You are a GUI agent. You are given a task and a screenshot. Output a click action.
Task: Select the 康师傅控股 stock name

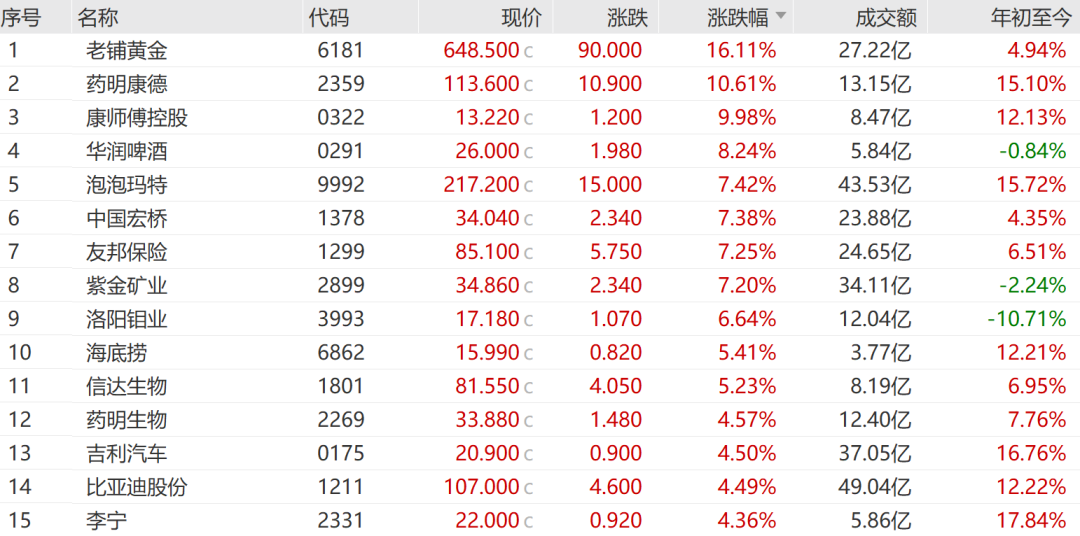click(x=137, y=118)
